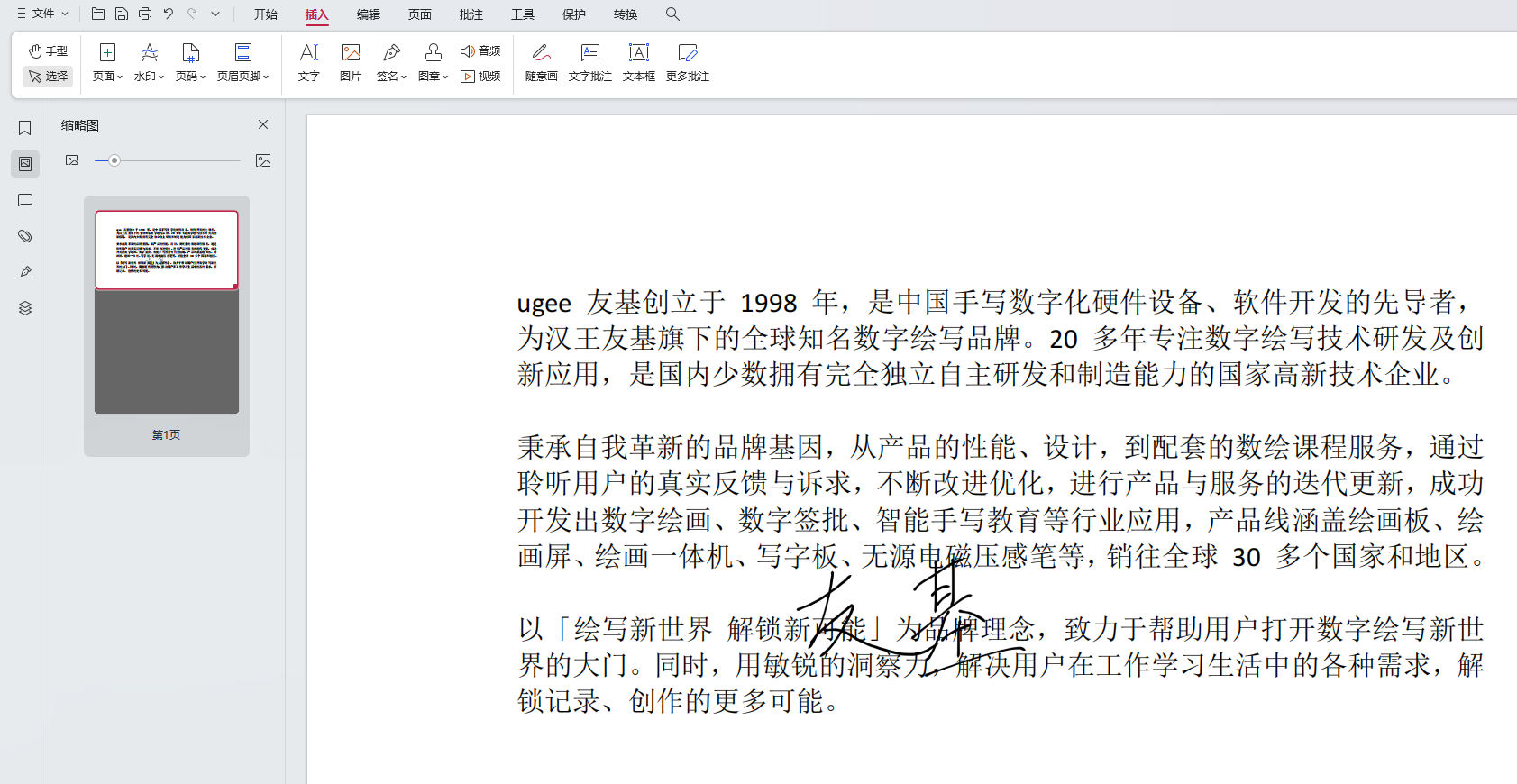Click the open folder icon
This screenshot has height=784, width=1517.
point(98,14)
